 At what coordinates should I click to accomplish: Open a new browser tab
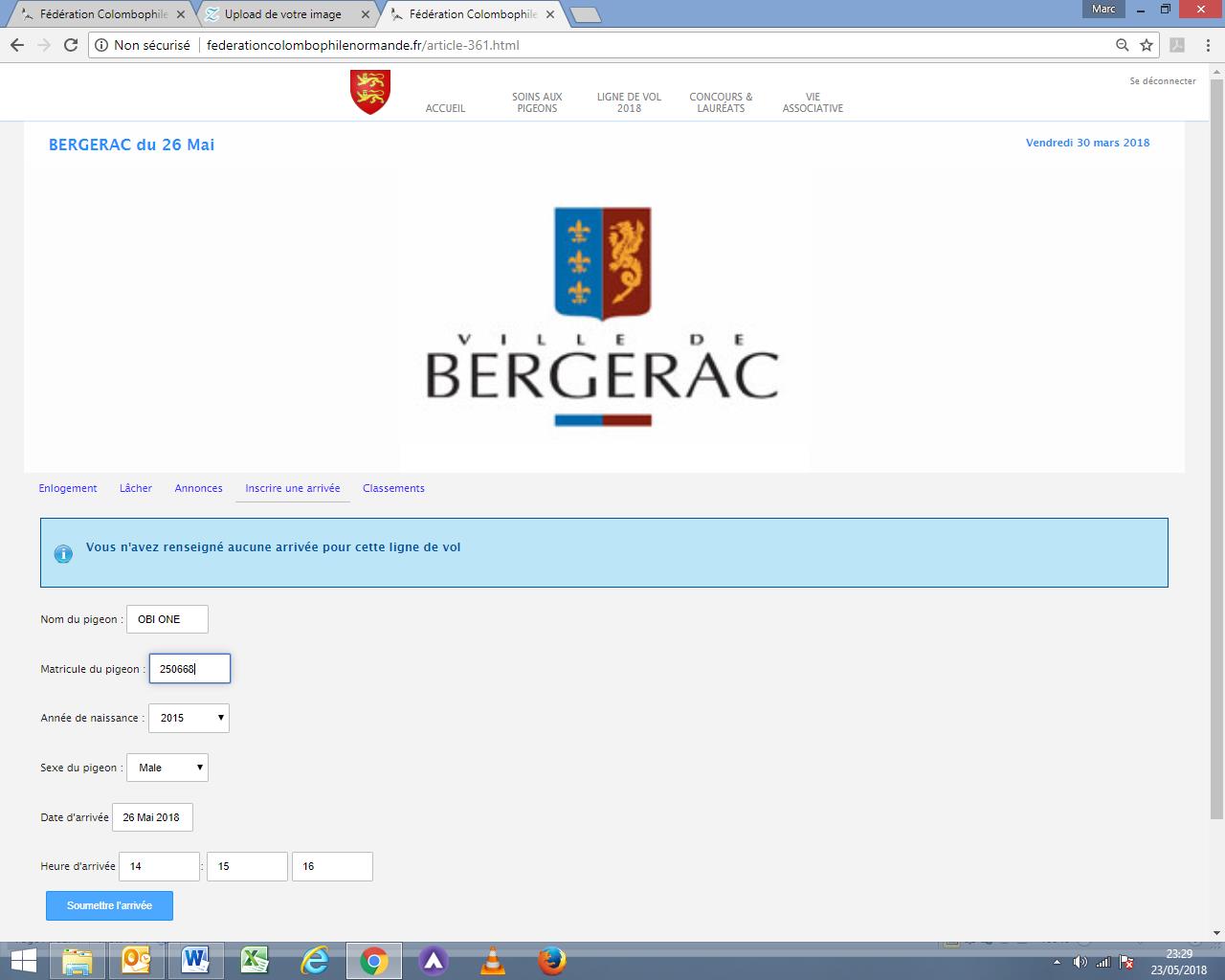click(x=585, y=14)
